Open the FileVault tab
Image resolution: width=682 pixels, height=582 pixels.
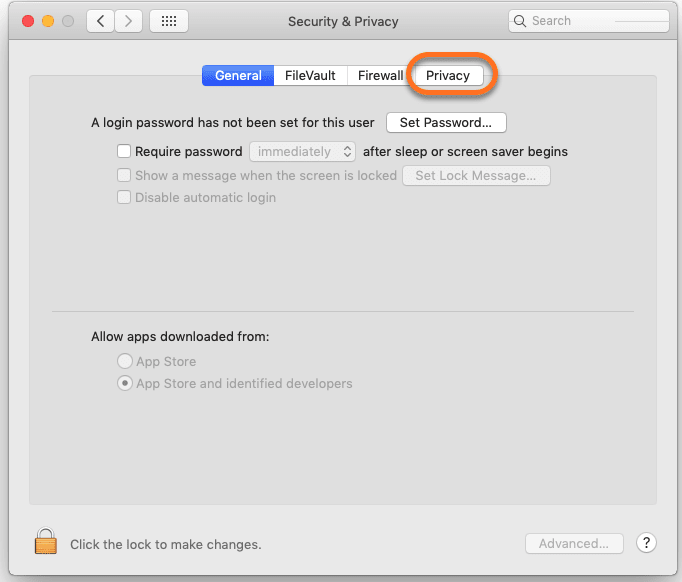[310, 76]
